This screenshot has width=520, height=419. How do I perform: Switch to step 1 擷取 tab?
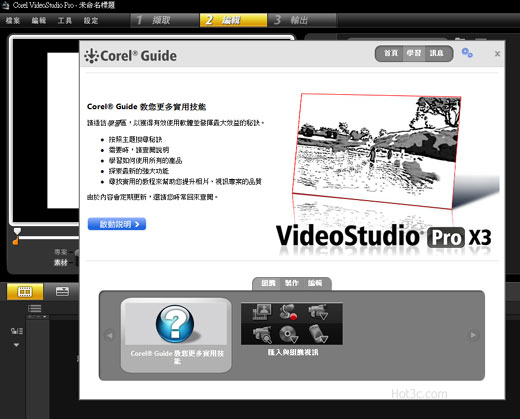164,20
